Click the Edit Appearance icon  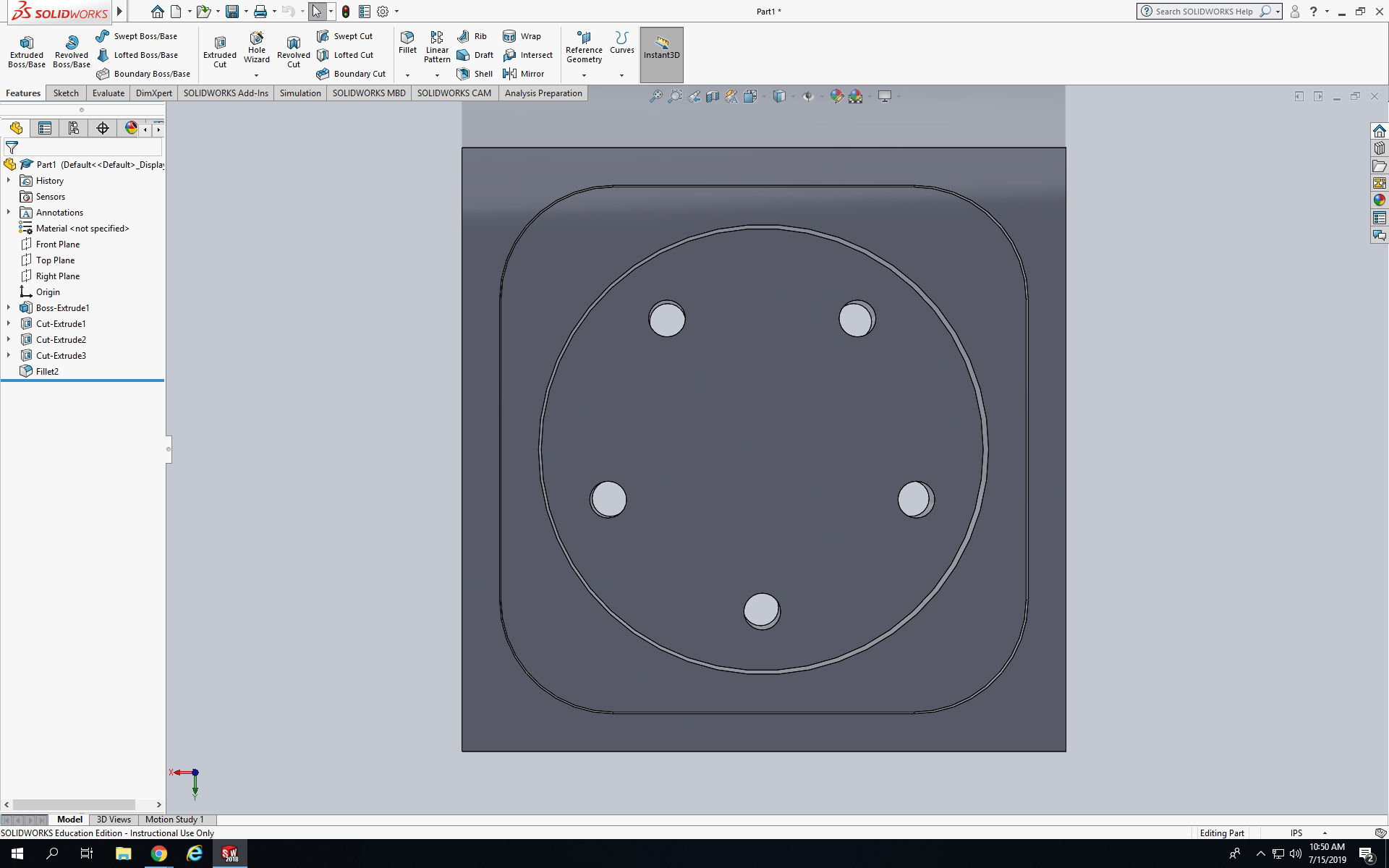point(836,96)
